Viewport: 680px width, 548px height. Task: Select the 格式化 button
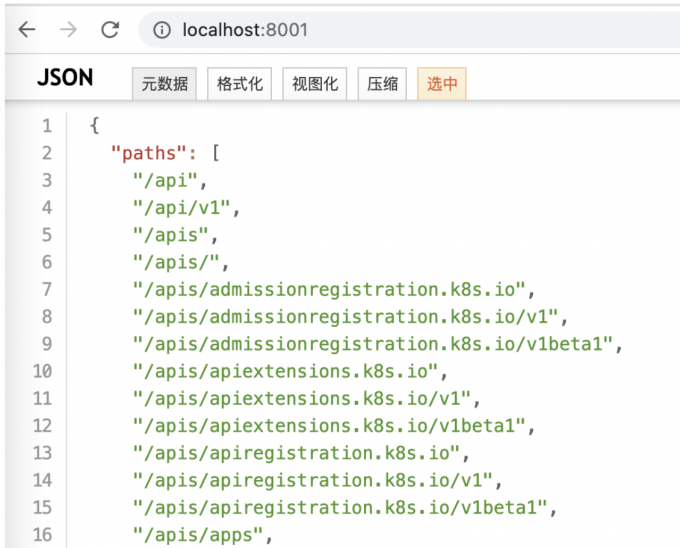pos(239,84)
